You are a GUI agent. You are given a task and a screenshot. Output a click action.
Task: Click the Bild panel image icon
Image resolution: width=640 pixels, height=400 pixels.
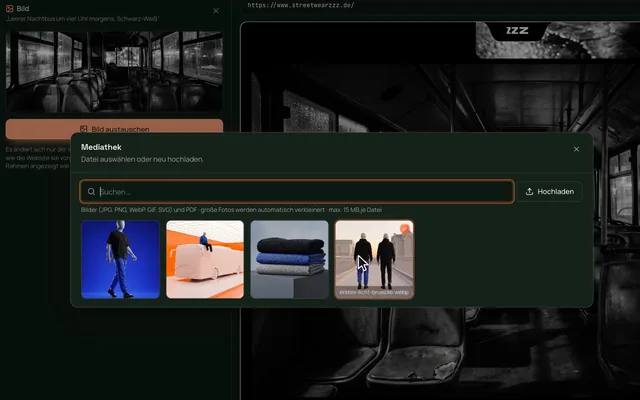coord(9,9)
